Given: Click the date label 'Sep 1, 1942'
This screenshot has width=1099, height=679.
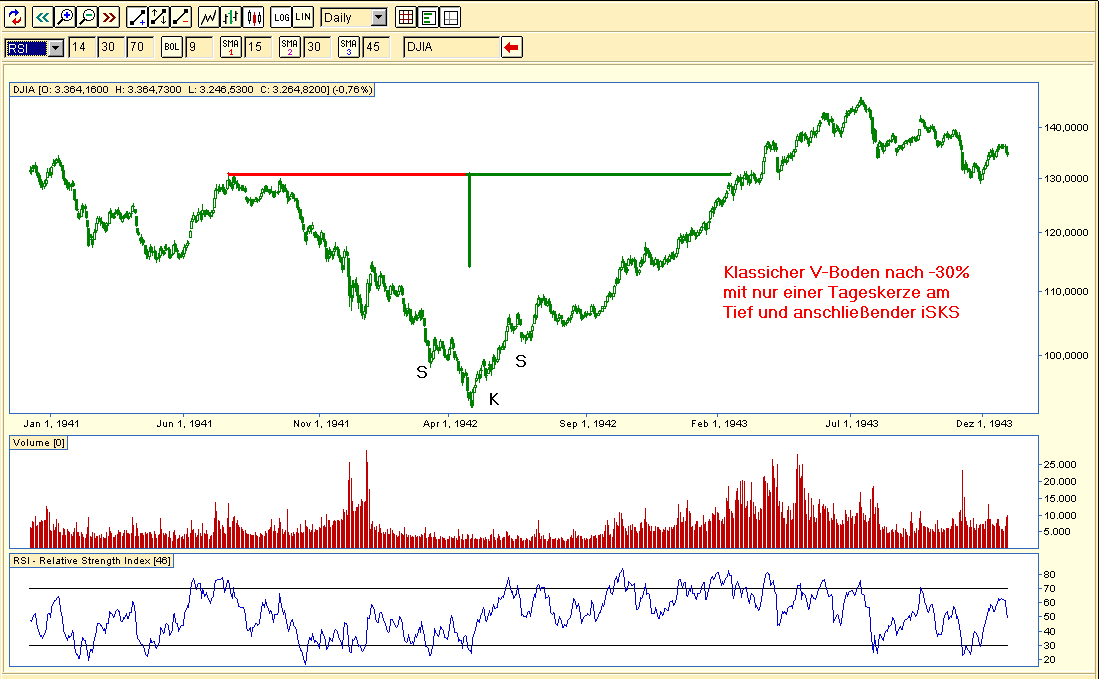Looking at the screenshot, I should click(588, 424).
